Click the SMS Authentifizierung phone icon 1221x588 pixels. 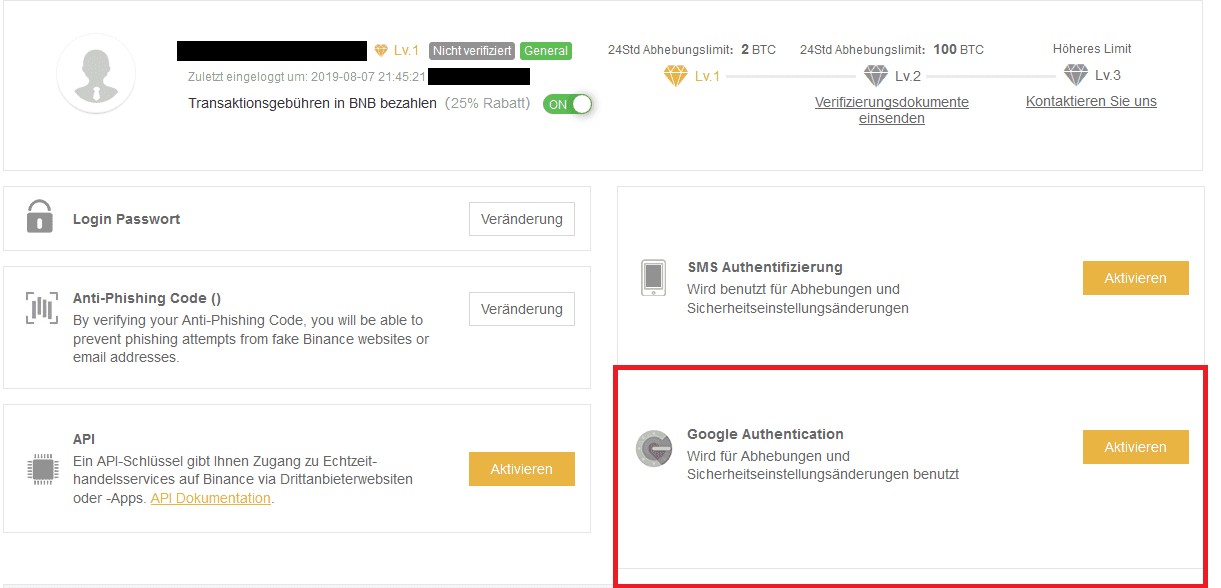click(x=653, y=278)
